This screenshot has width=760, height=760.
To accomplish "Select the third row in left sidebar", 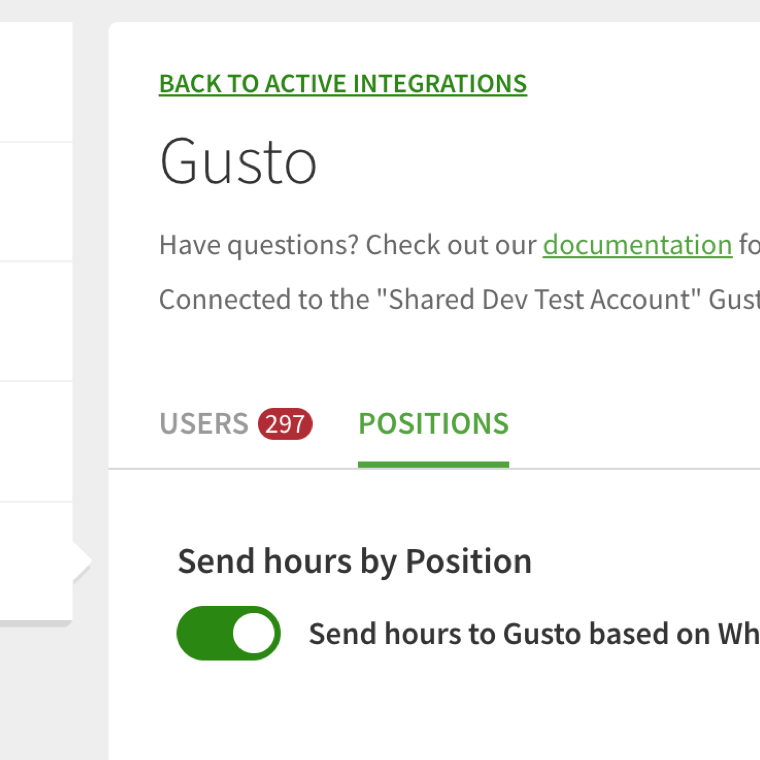I will pos(36,321).
